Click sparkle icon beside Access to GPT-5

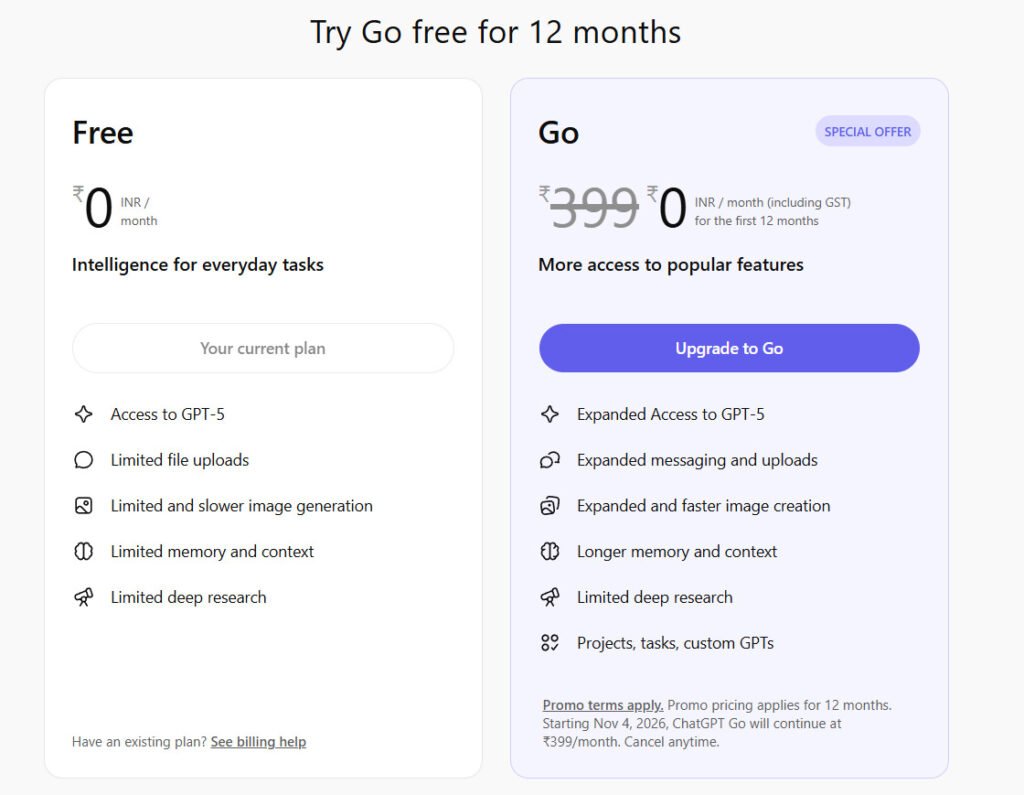[x=84, y=414]
